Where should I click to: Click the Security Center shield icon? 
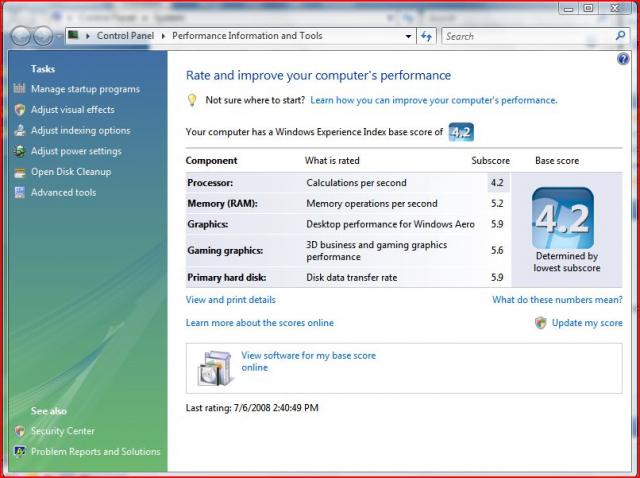click(19, 431)
